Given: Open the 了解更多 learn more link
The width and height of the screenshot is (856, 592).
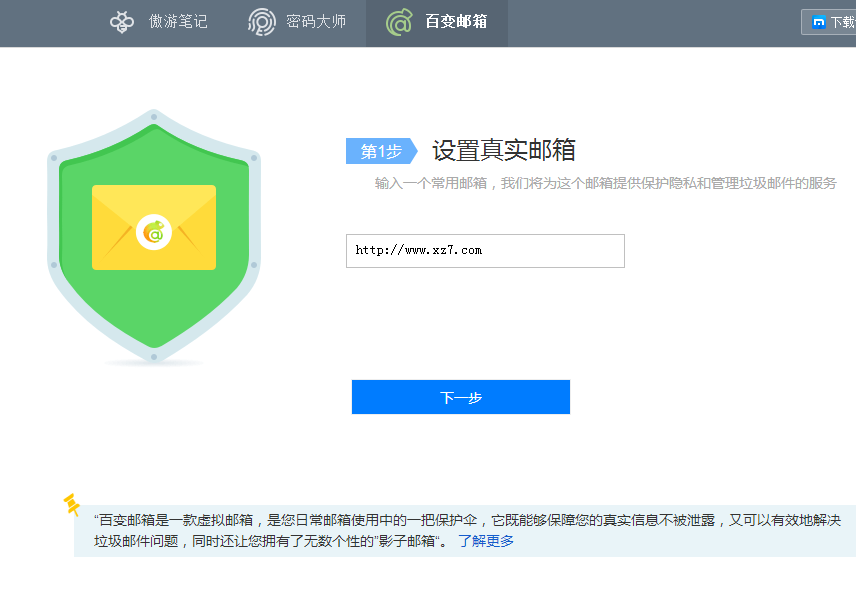Looking at the screenshot, I should click(x=486, y=541).
